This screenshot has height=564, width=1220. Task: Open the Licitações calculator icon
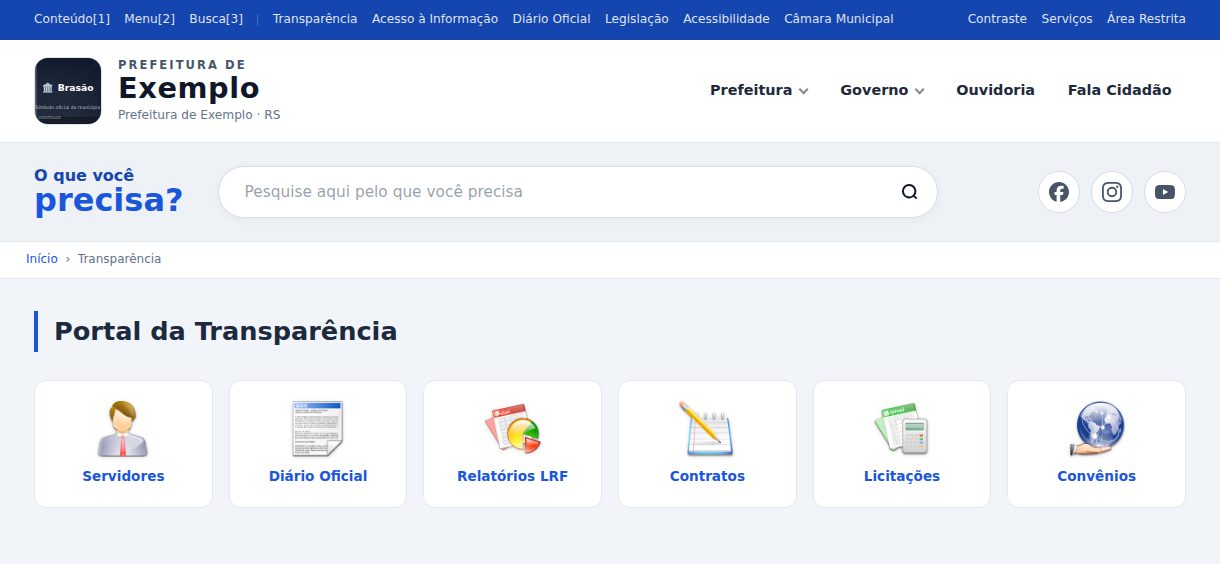coord(902,429)
